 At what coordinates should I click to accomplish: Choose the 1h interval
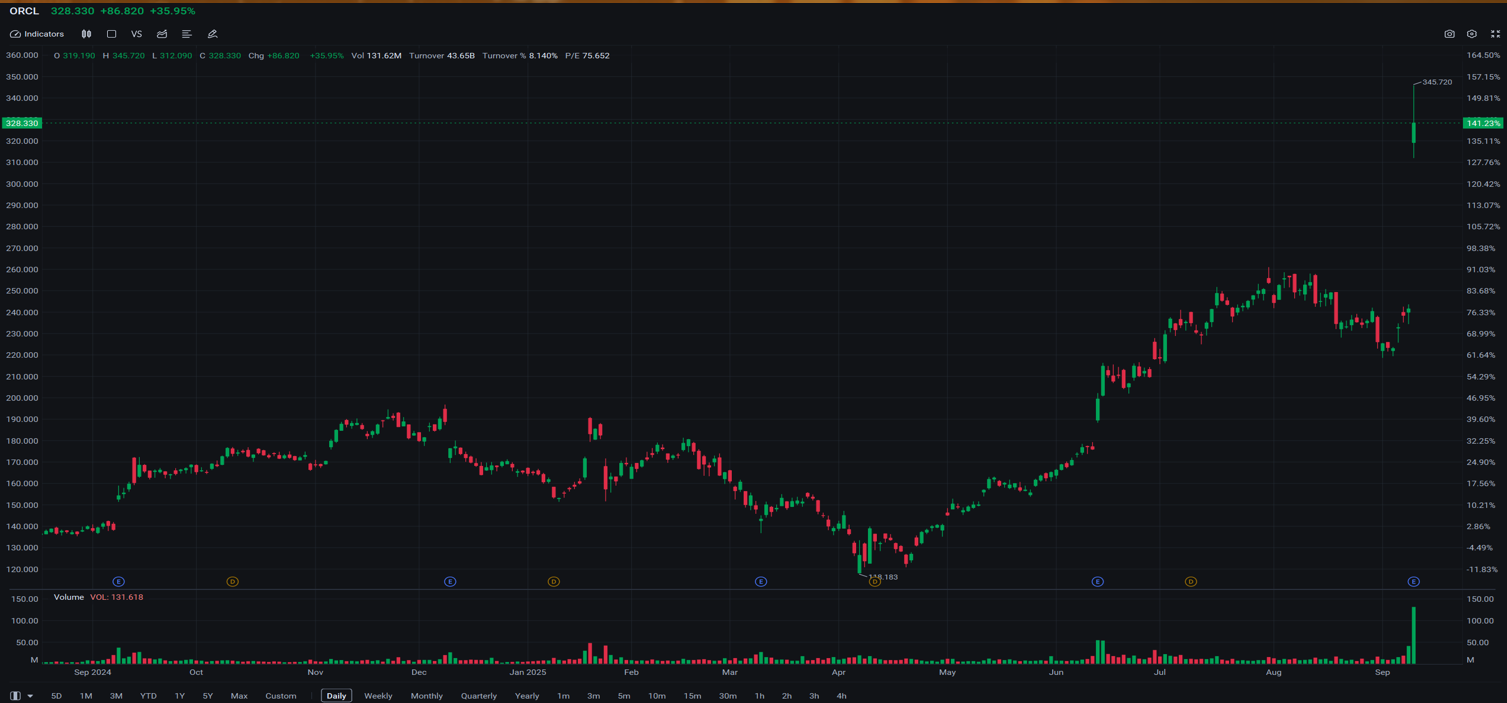coord(760,696)
